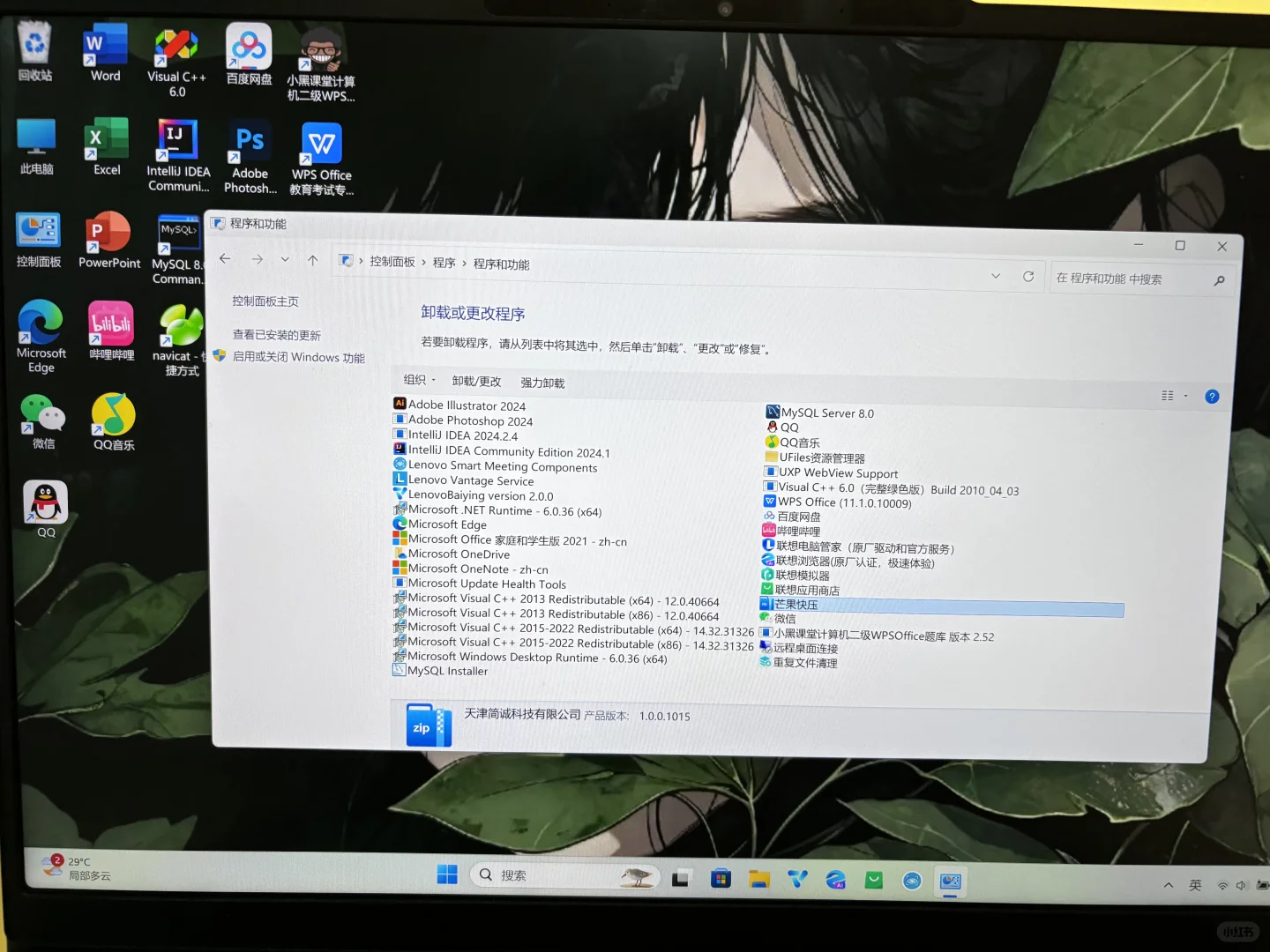The width and height of the screenshot is (1270, 952).
Task: Select UFiles资源管理器 in the program list
Action: point(815,457)
